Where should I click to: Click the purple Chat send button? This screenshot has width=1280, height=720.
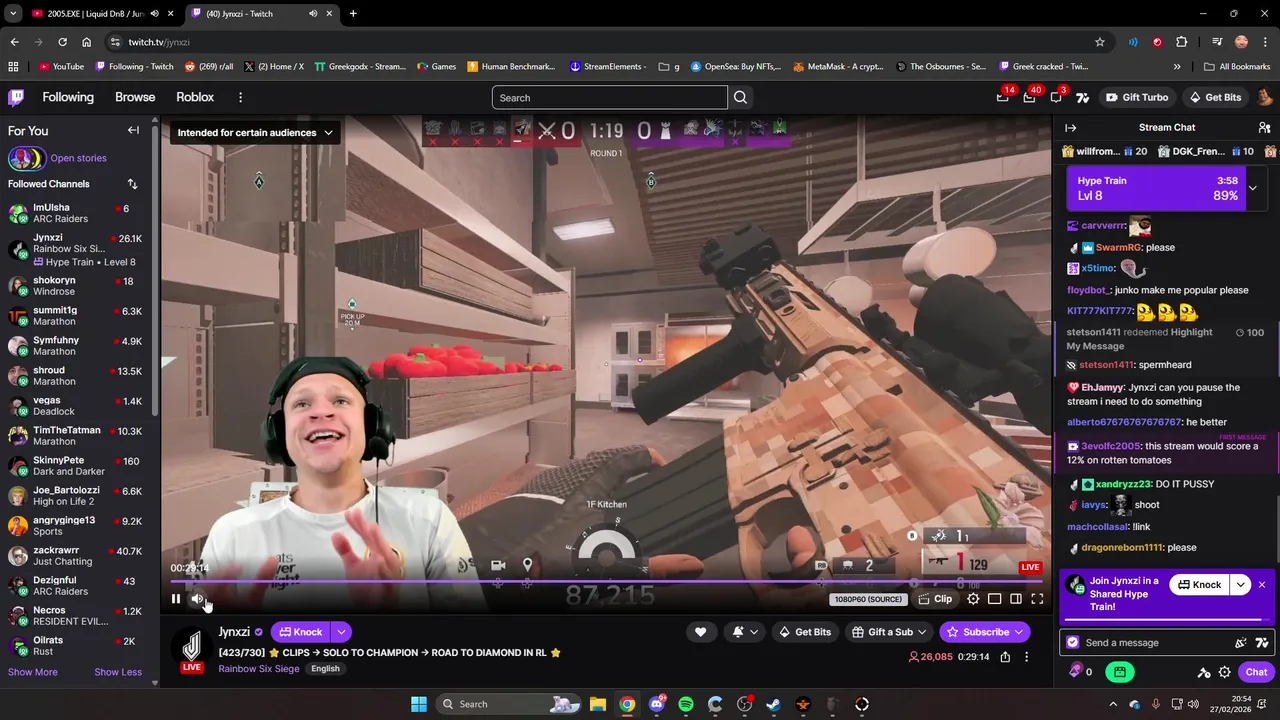tap(1256, 672)
